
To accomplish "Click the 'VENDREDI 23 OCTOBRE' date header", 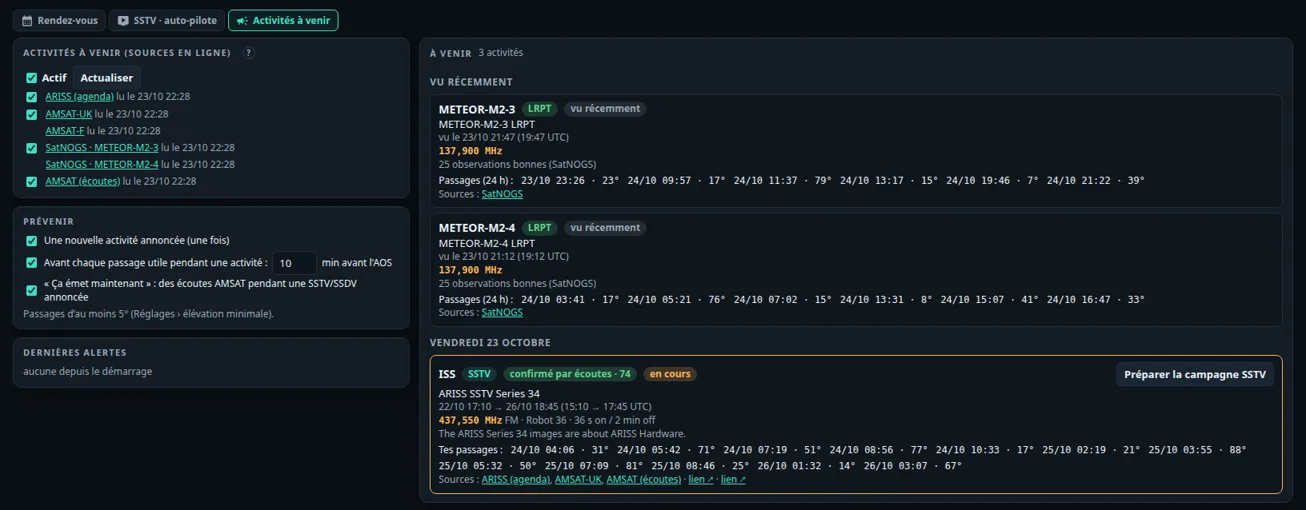I will point(490,343).
